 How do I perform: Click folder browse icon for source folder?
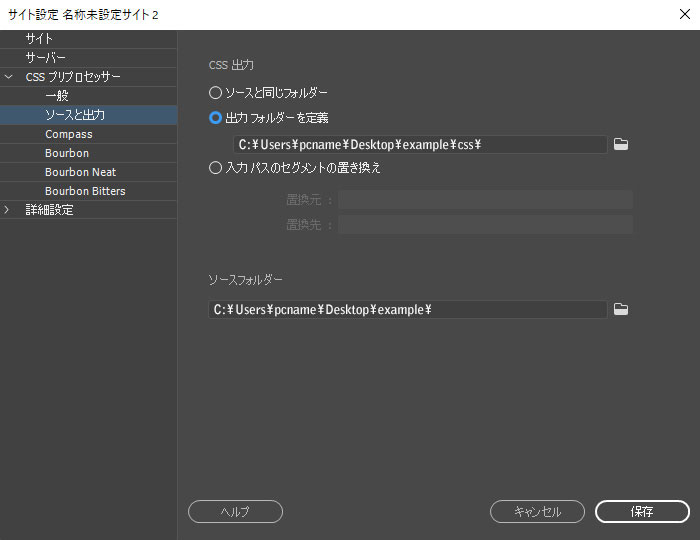(621, 309)
